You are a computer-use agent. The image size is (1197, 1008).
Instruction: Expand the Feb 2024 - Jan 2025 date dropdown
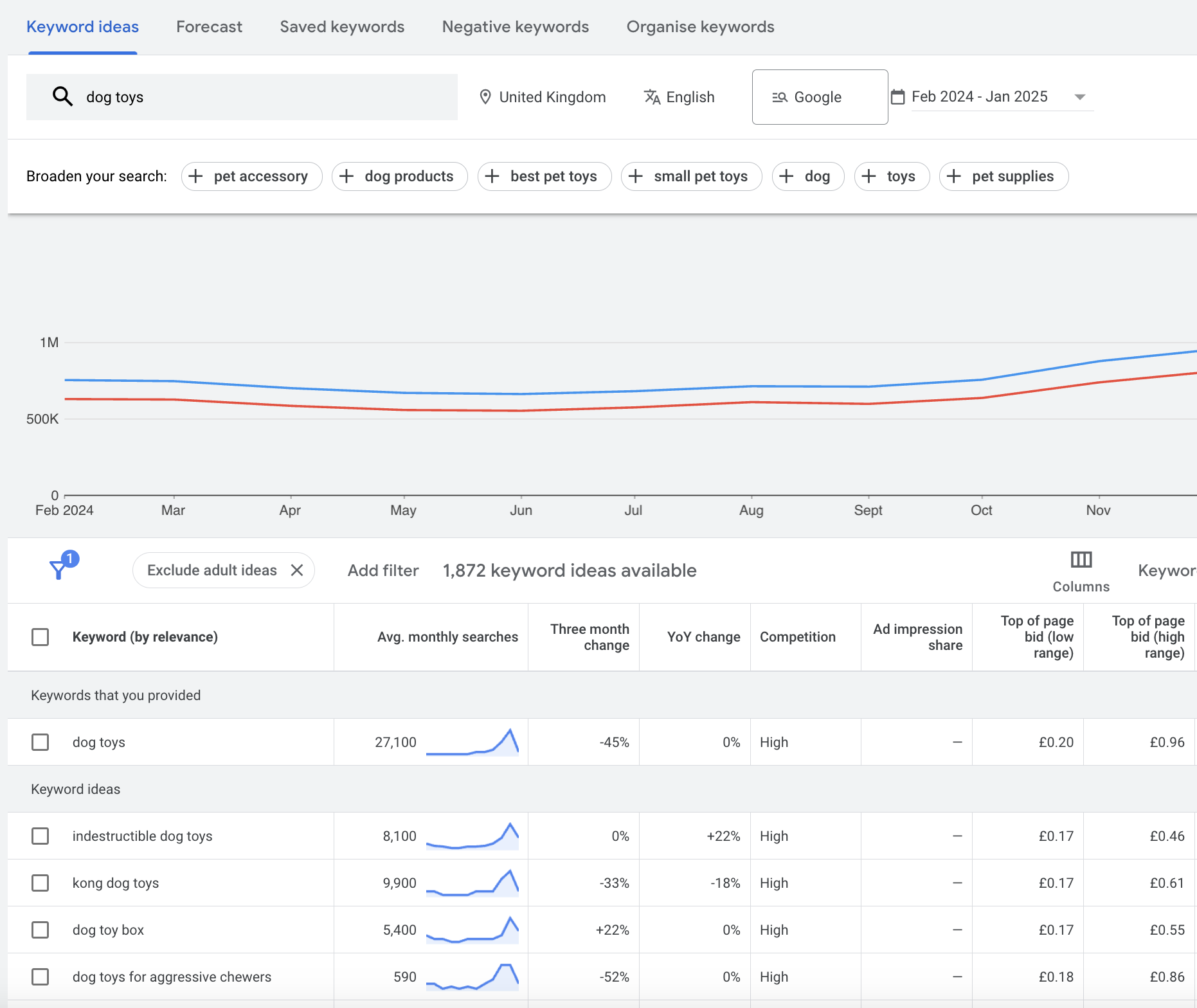pyautogui.click(x=1080, y=96)
